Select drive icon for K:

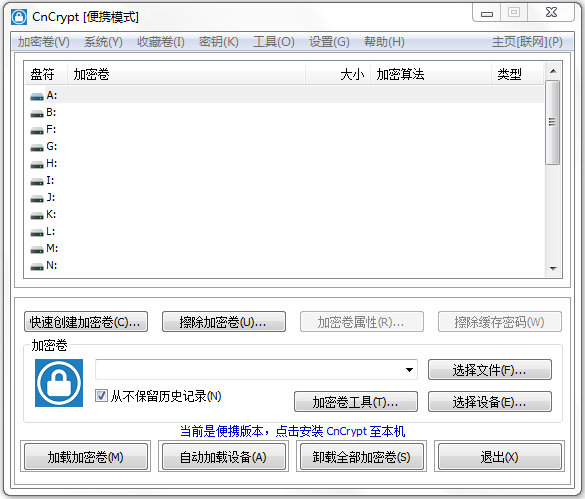(x=37, y=216)
